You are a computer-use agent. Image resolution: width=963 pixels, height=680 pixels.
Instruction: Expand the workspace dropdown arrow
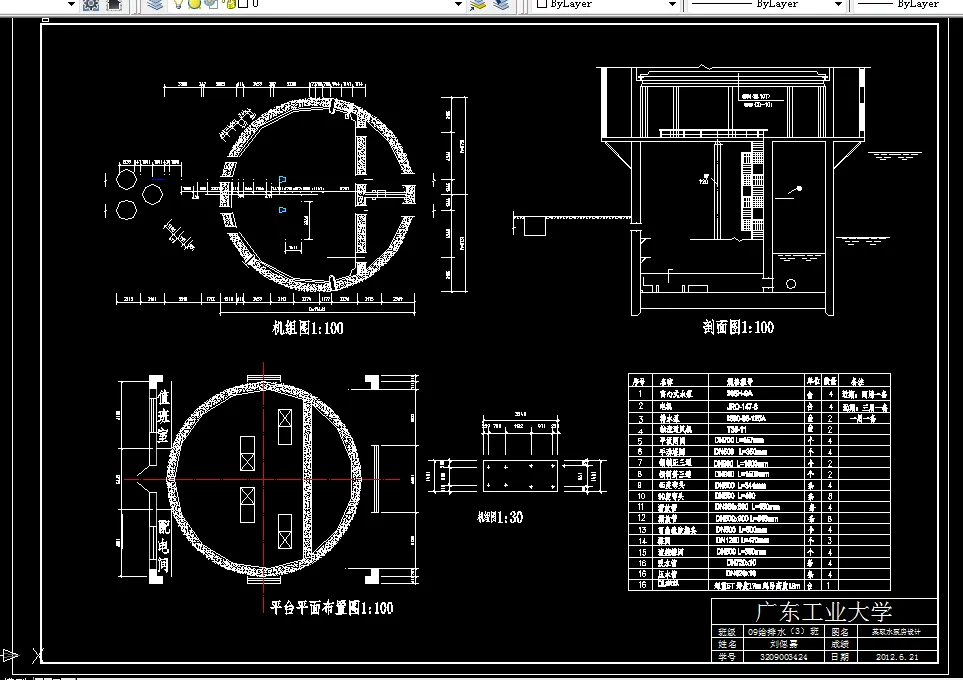pos(71,4)
